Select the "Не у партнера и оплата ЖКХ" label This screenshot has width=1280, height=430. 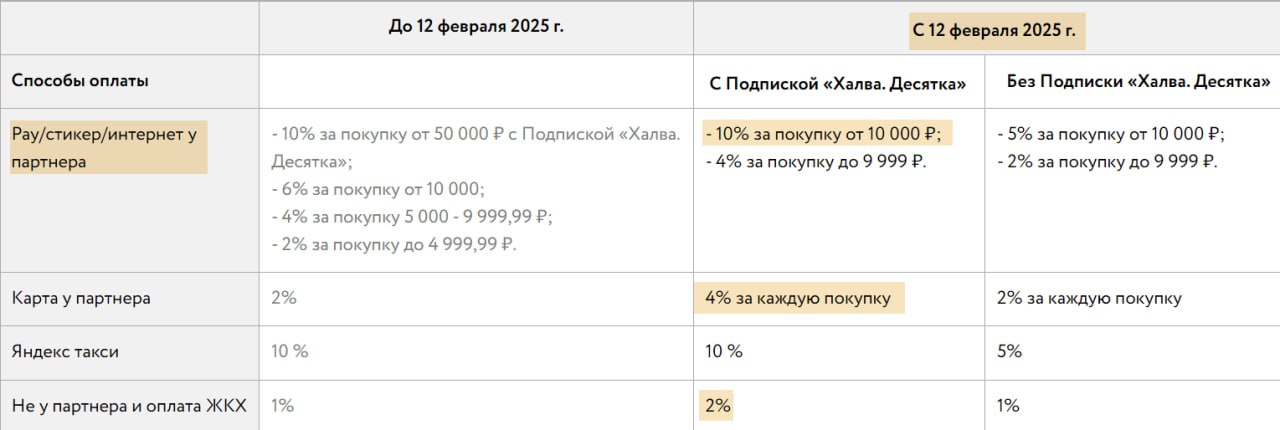(x=128, y=405)
